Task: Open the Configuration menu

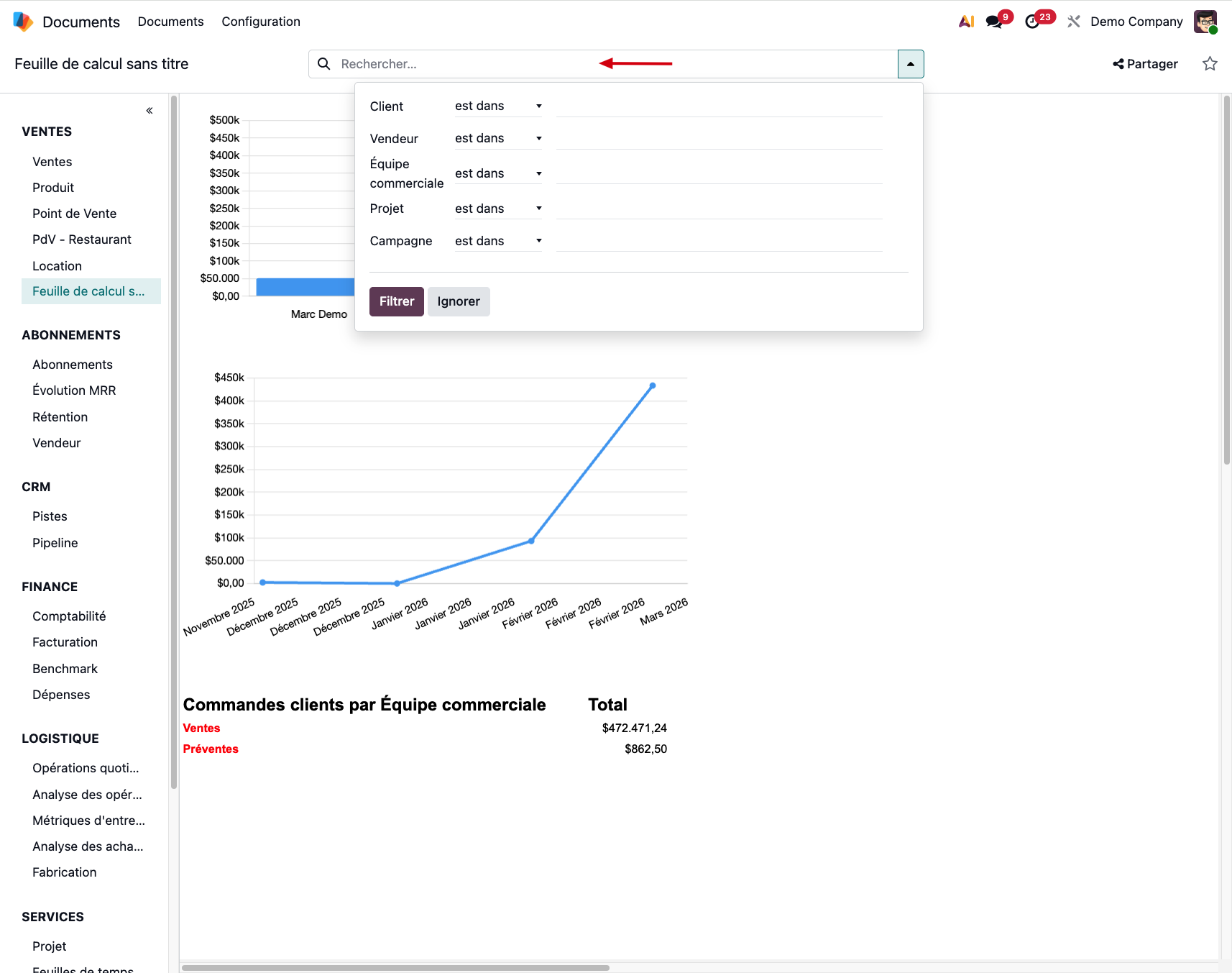Action: pos(261,22)
